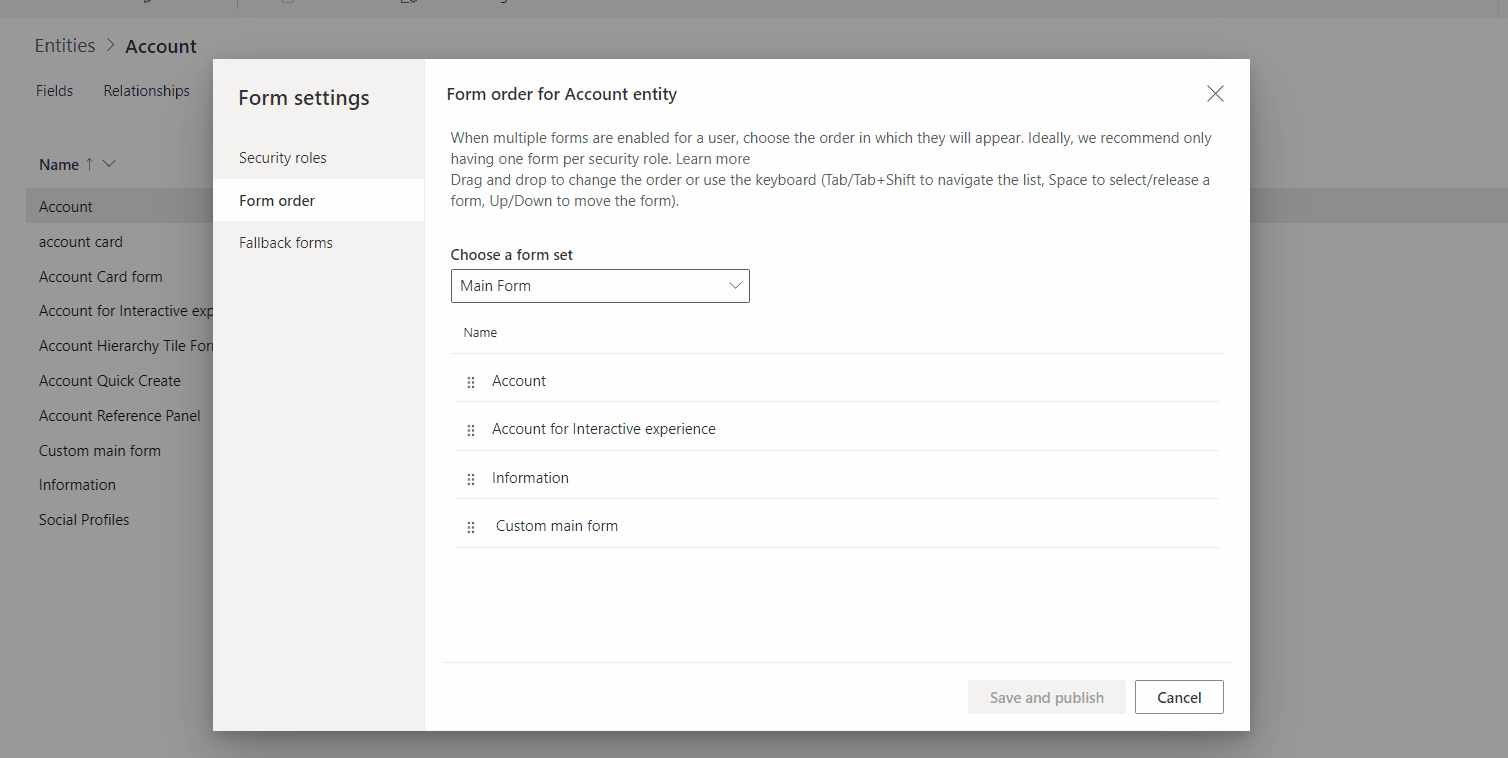Click the Save and publish button
This screenshot has width=1508, height=758.
1046,697
